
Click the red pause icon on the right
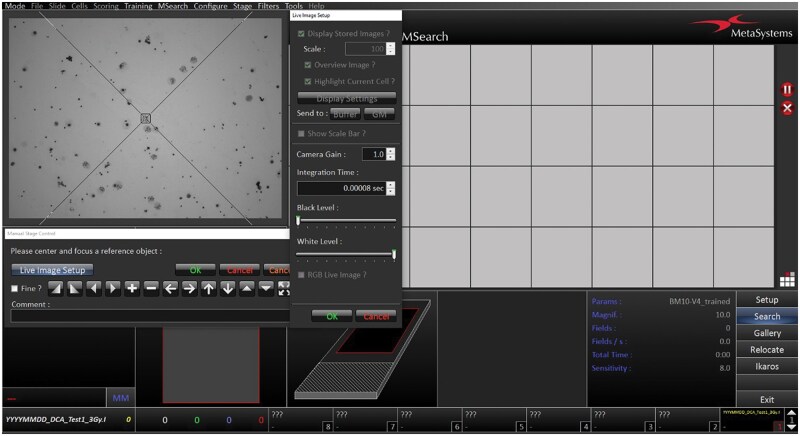786,90
